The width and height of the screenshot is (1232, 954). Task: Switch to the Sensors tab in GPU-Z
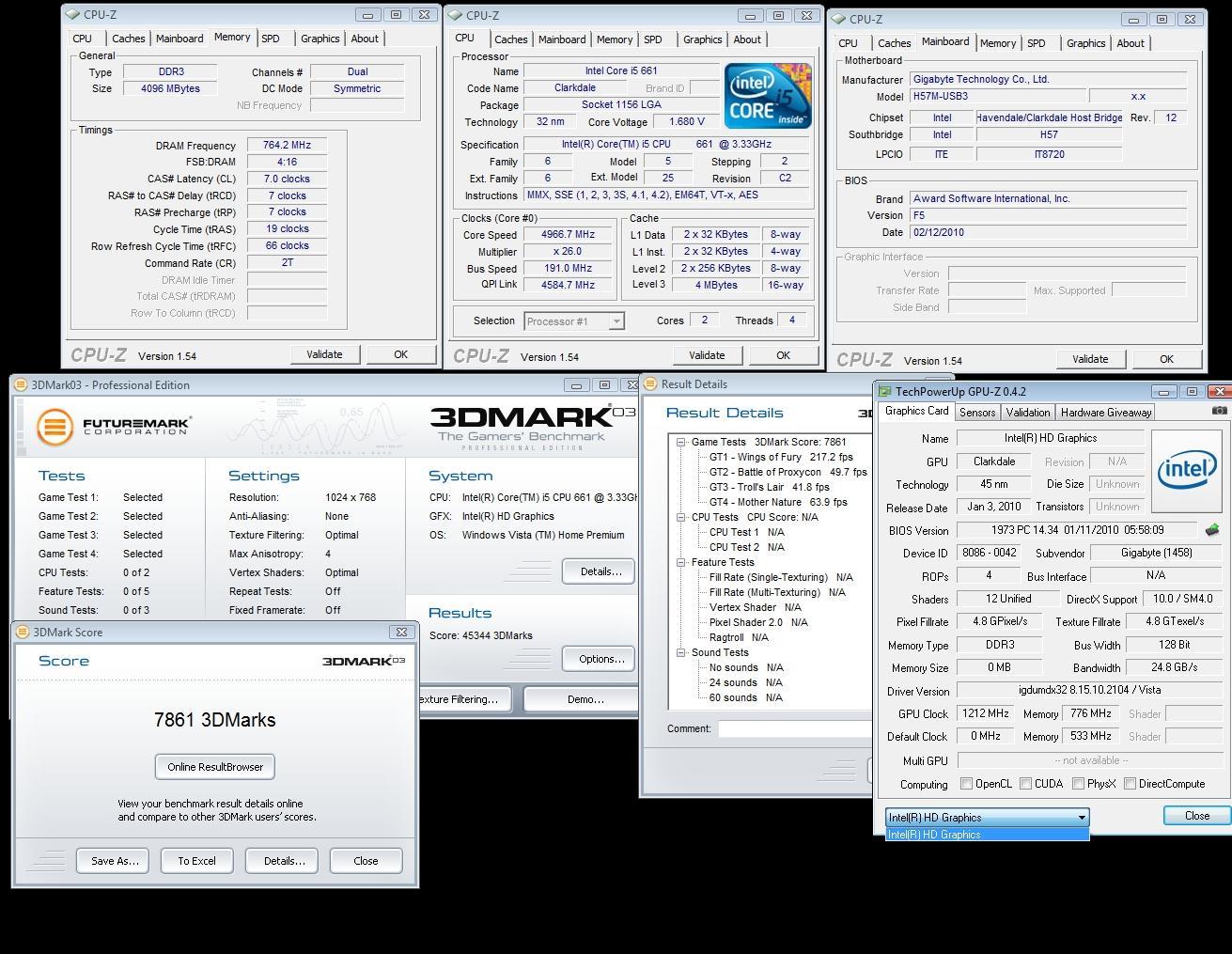(977, 413)
